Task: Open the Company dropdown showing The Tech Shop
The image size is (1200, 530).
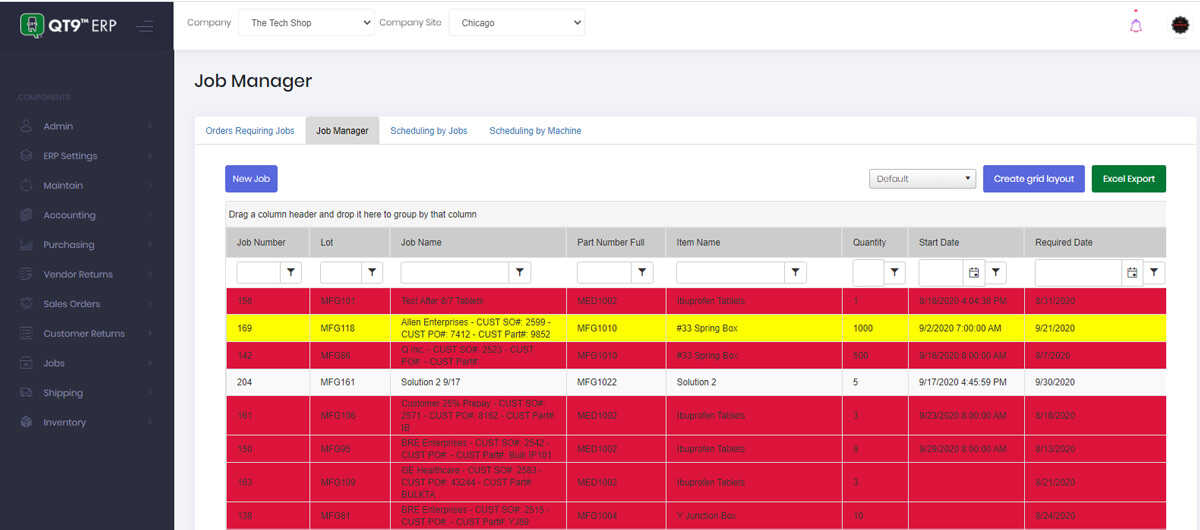Action: (x=305, y=23)
